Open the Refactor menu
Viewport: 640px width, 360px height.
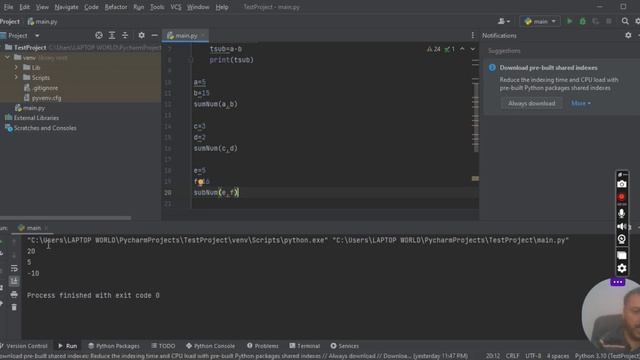[x=116, y=7]
